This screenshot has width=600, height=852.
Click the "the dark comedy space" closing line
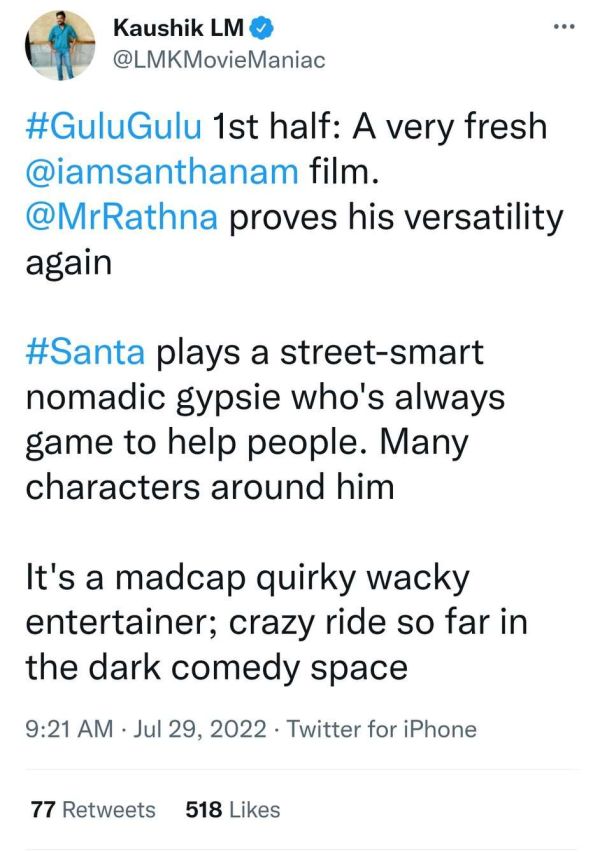pos(216,667)
